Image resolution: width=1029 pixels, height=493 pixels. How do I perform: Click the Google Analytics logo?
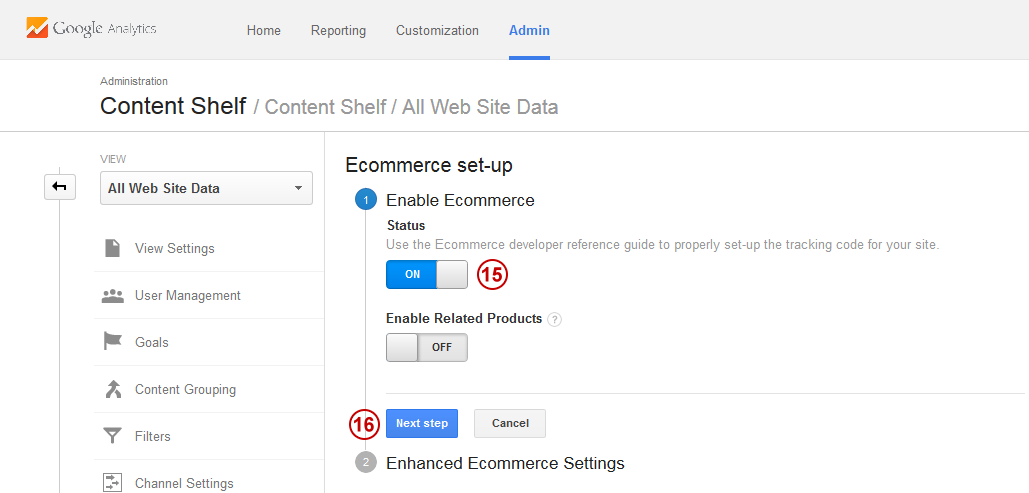click(x=91, y=28)
